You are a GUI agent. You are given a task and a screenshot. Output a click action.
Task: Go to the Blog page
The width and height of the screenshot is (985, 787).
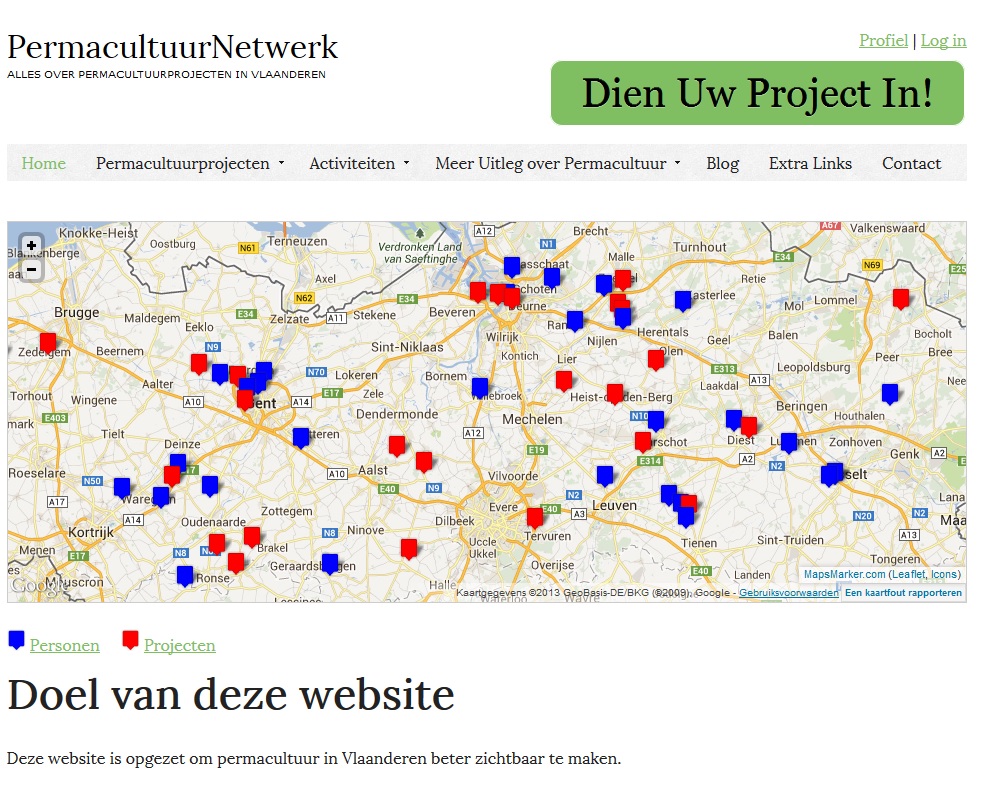click(722, 163)
